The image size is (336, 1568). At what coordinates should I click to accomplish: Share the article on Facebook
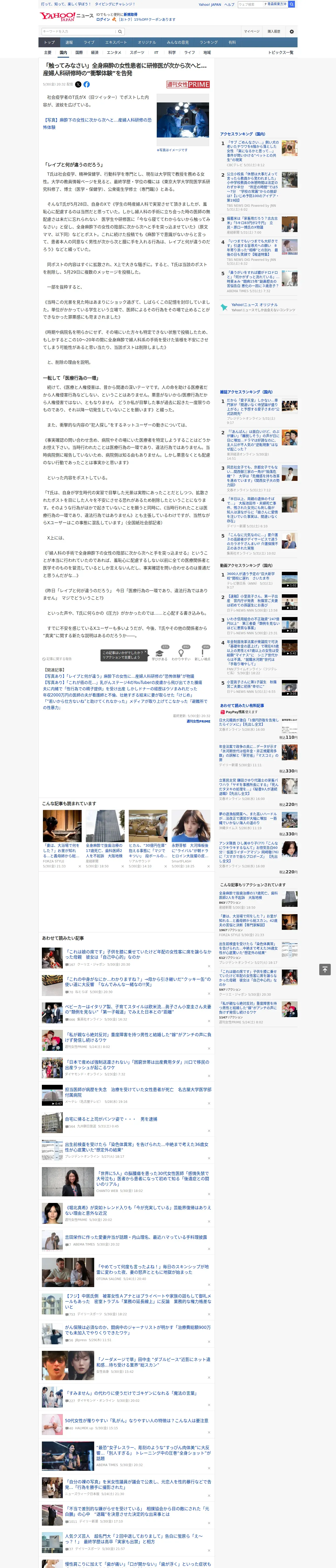(x=87, y=85)
